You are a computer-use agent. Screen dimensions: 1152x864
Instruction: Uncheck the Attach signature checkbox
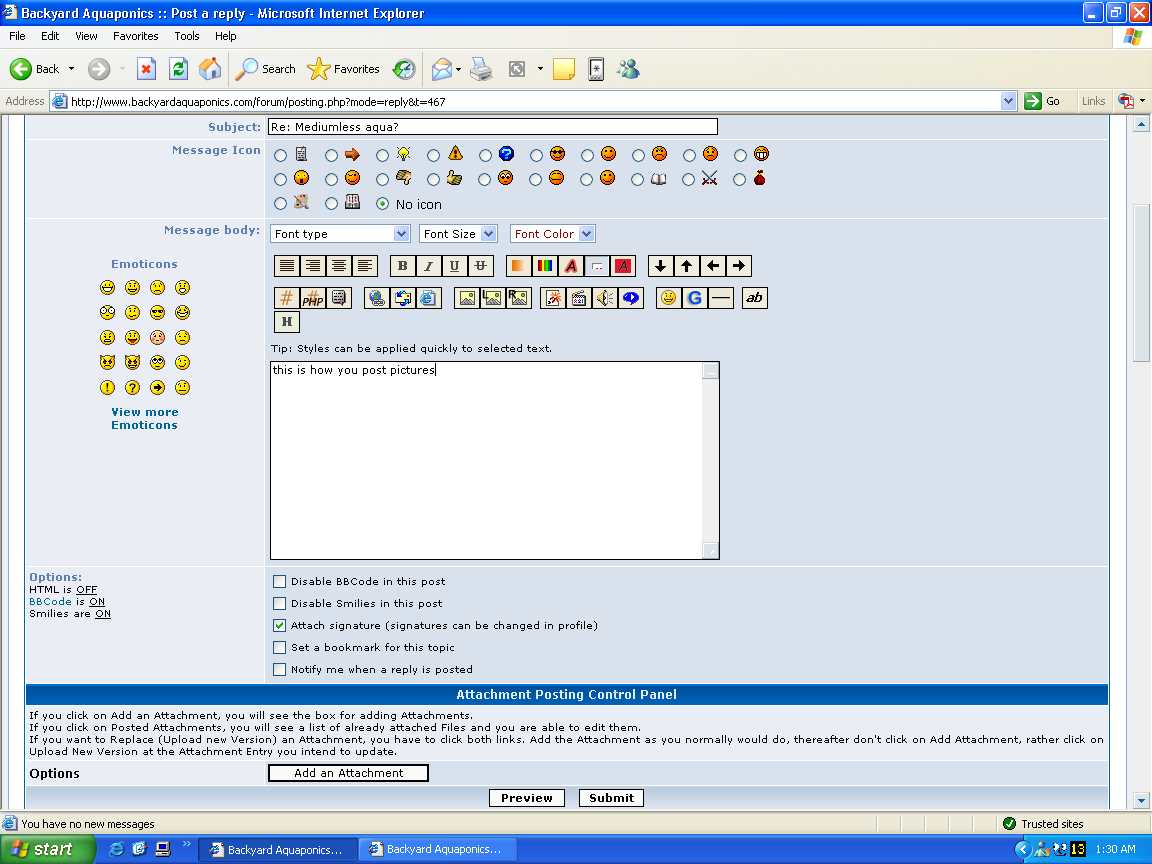[280, 626]
